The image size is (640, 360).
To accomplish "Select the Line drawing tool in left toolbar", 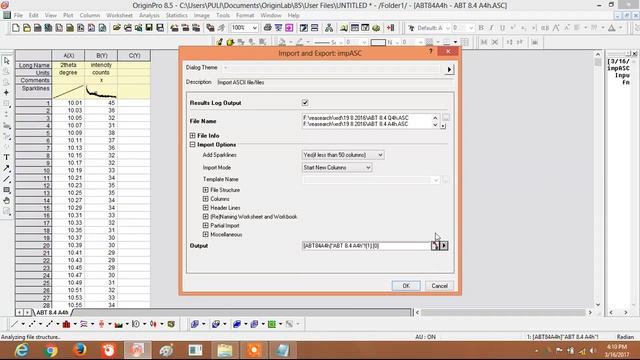I will click(7, 179).
